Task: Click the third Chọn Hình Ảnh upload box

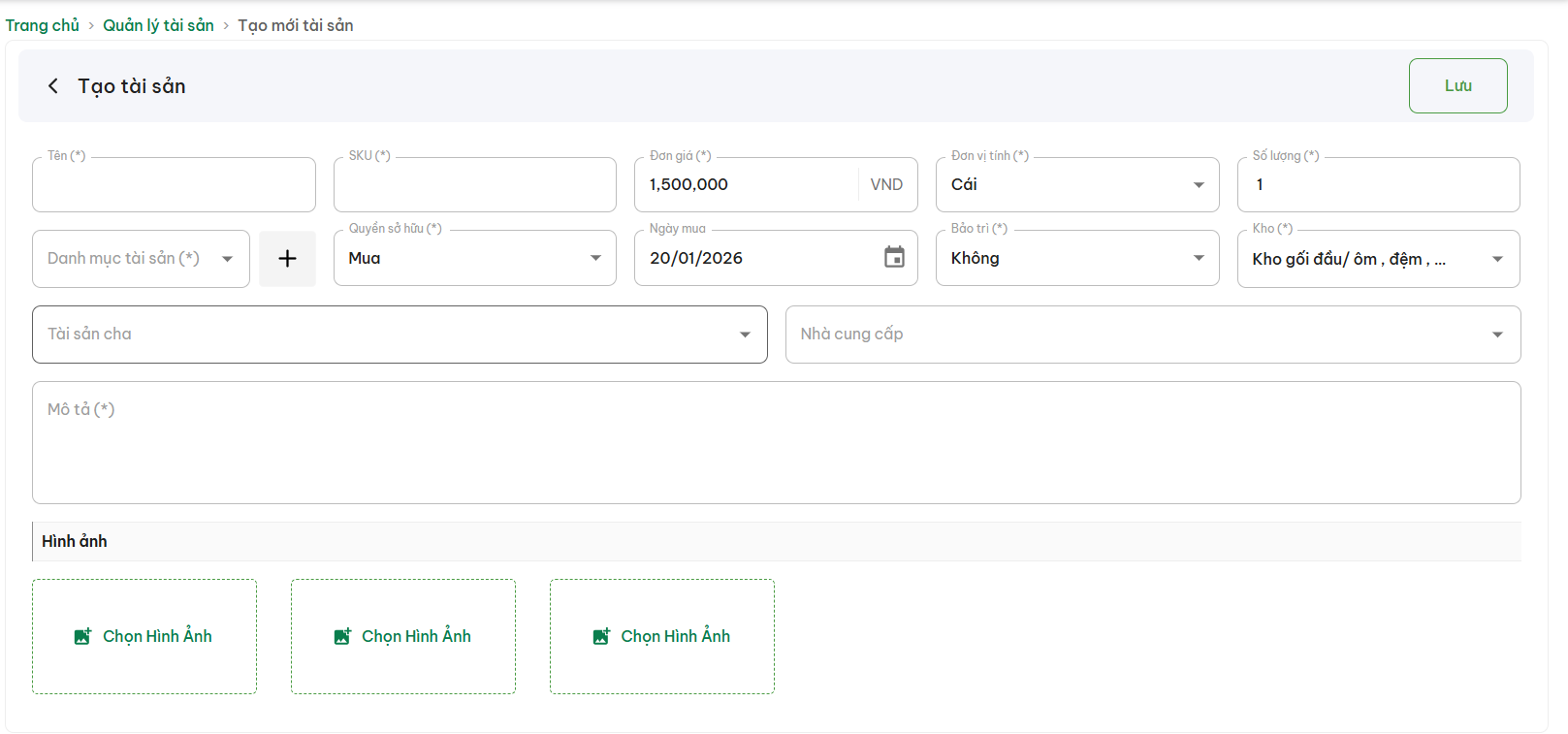Action: (662, 636)
